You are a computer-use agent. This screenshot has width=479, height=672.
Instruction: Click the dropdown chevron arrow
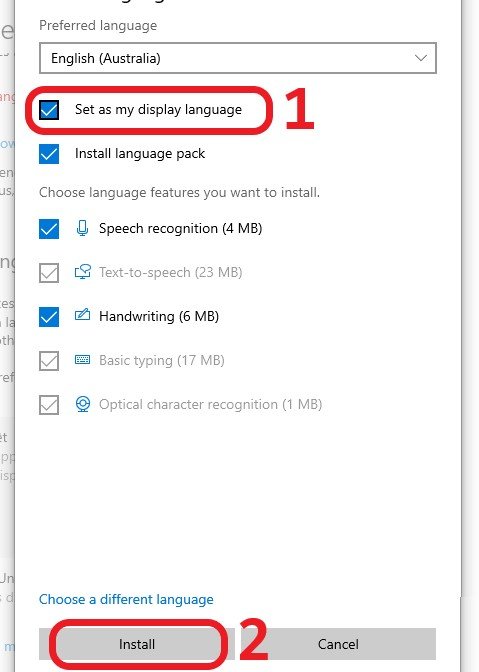click(x=421, y=58)
